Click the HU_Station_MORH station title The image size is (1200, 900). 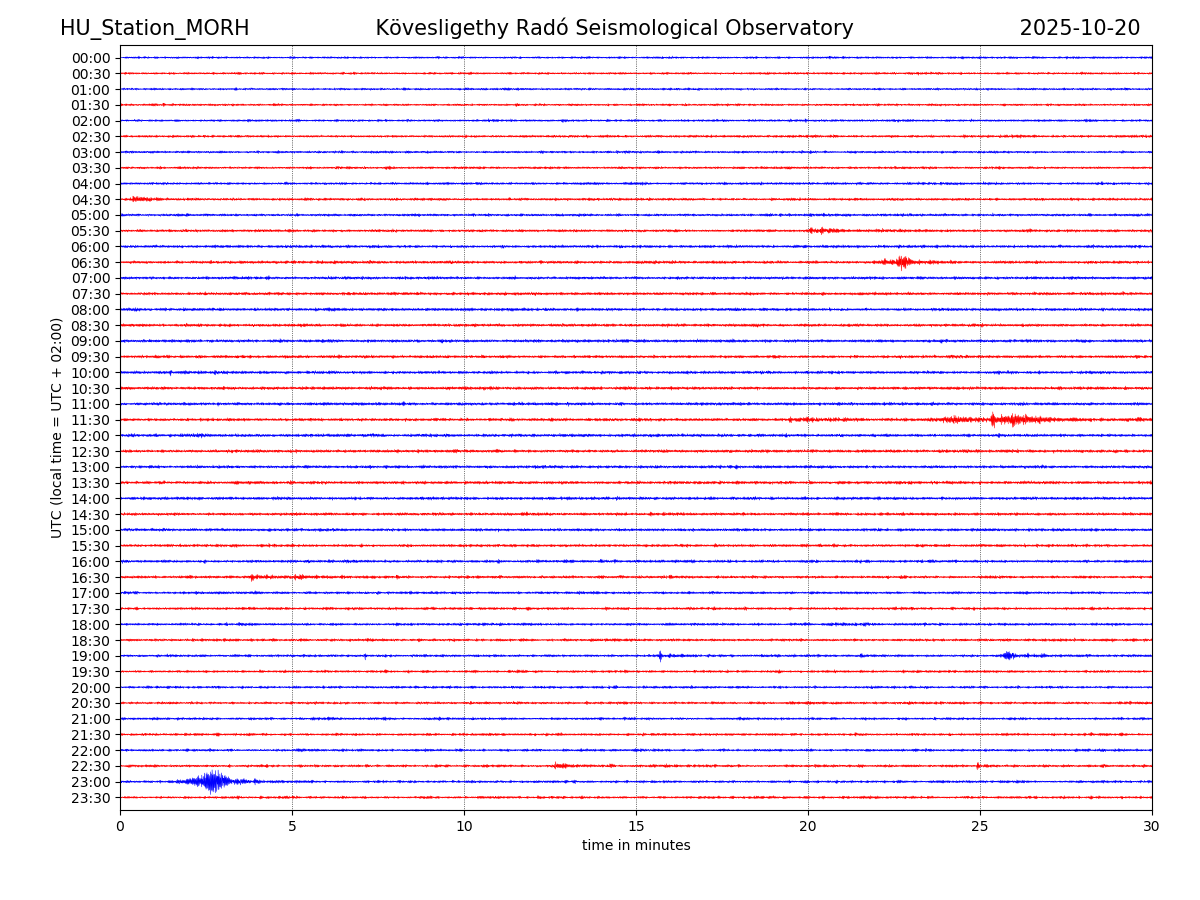click(x=154, y=28)
